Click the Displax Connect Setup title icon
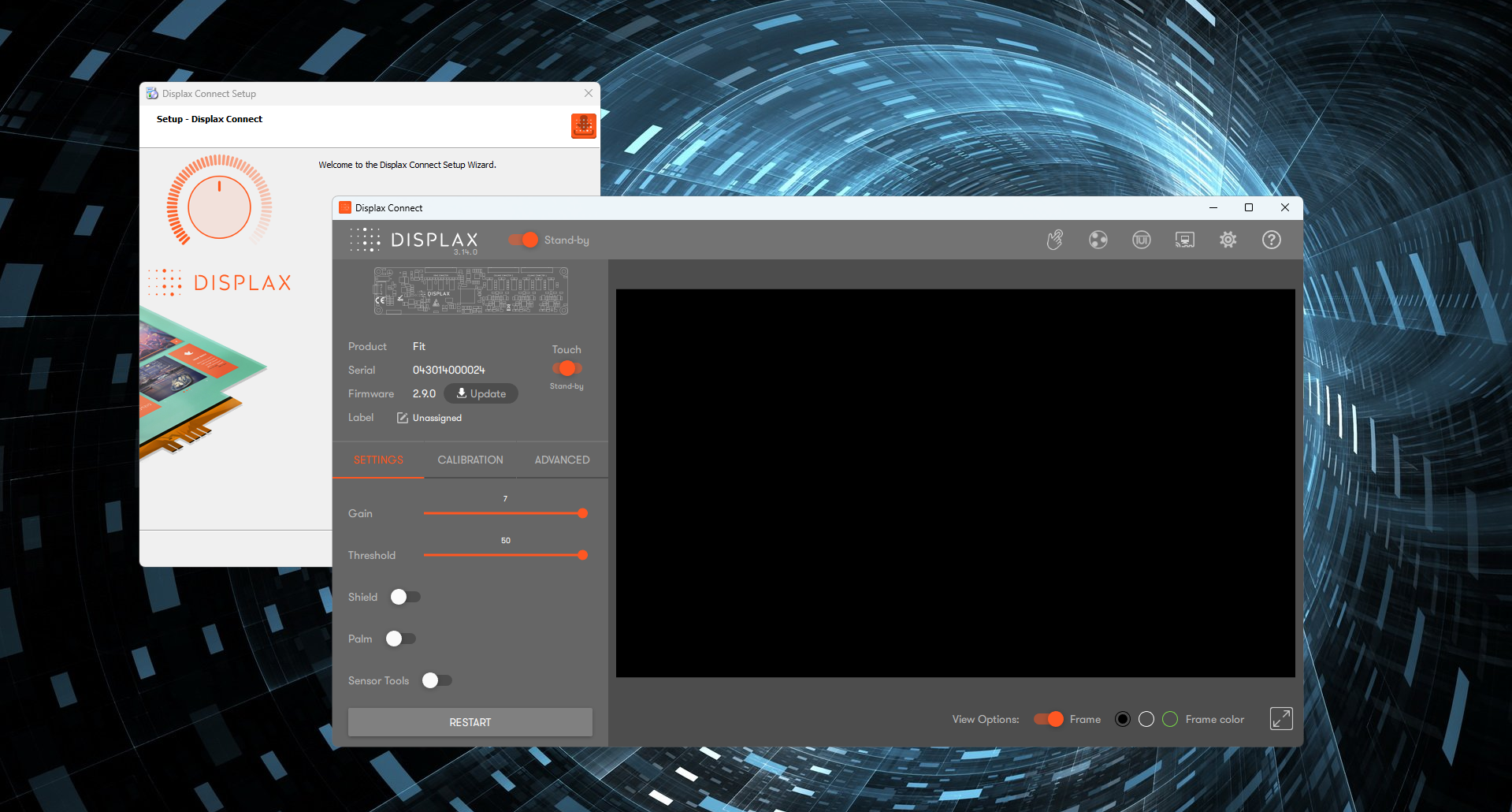 [x=152, y=93]
